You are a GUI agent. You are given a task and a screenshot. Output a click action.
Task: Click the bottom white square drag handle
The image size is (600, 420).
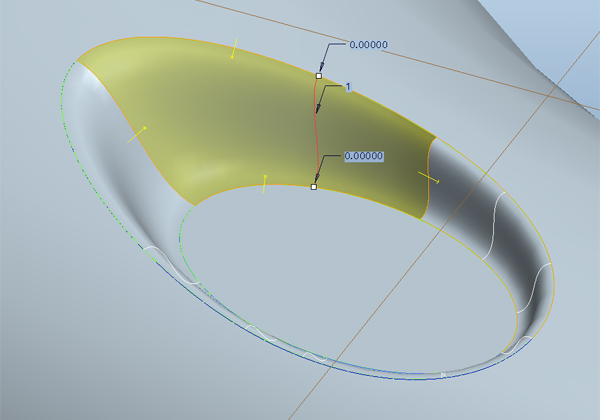pyautogui.click(x=314, y=187)
